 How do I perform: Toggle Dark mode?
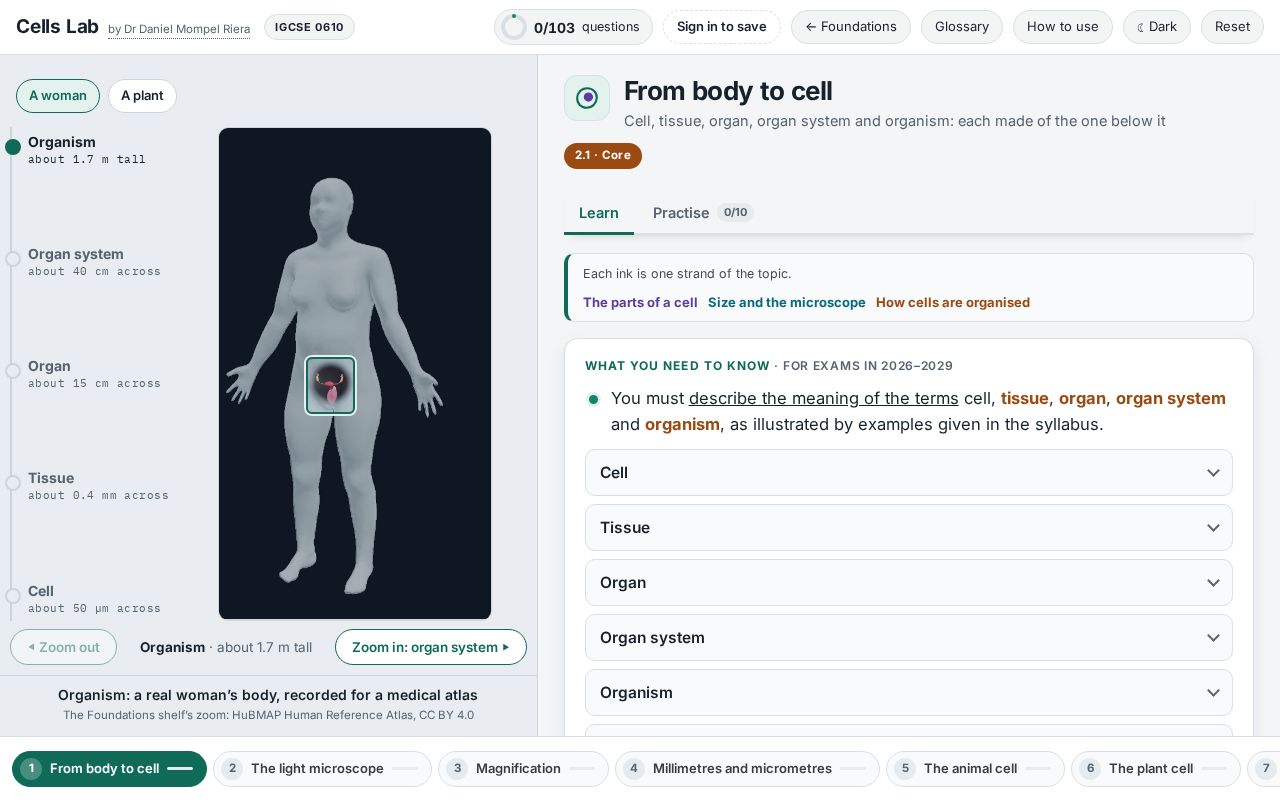1157,27
